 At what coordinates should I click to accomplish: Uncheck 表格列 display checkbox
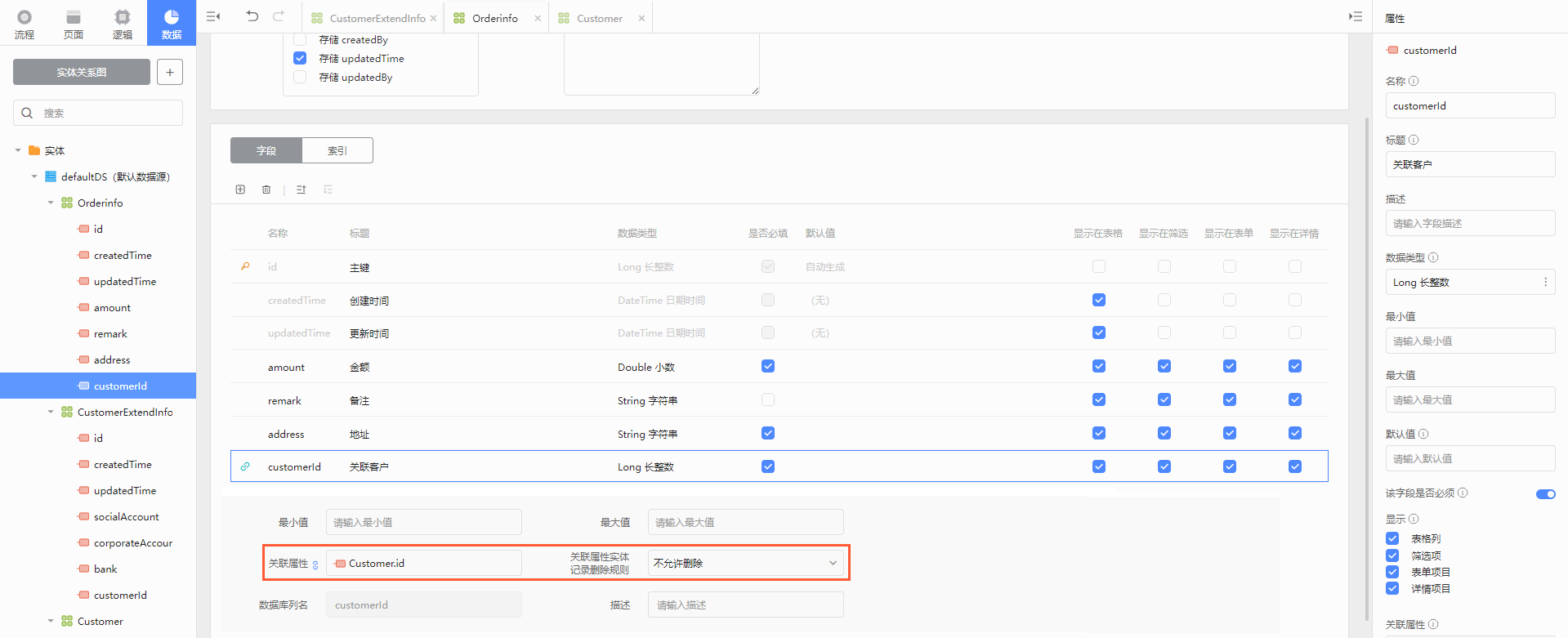(1392, 538)
